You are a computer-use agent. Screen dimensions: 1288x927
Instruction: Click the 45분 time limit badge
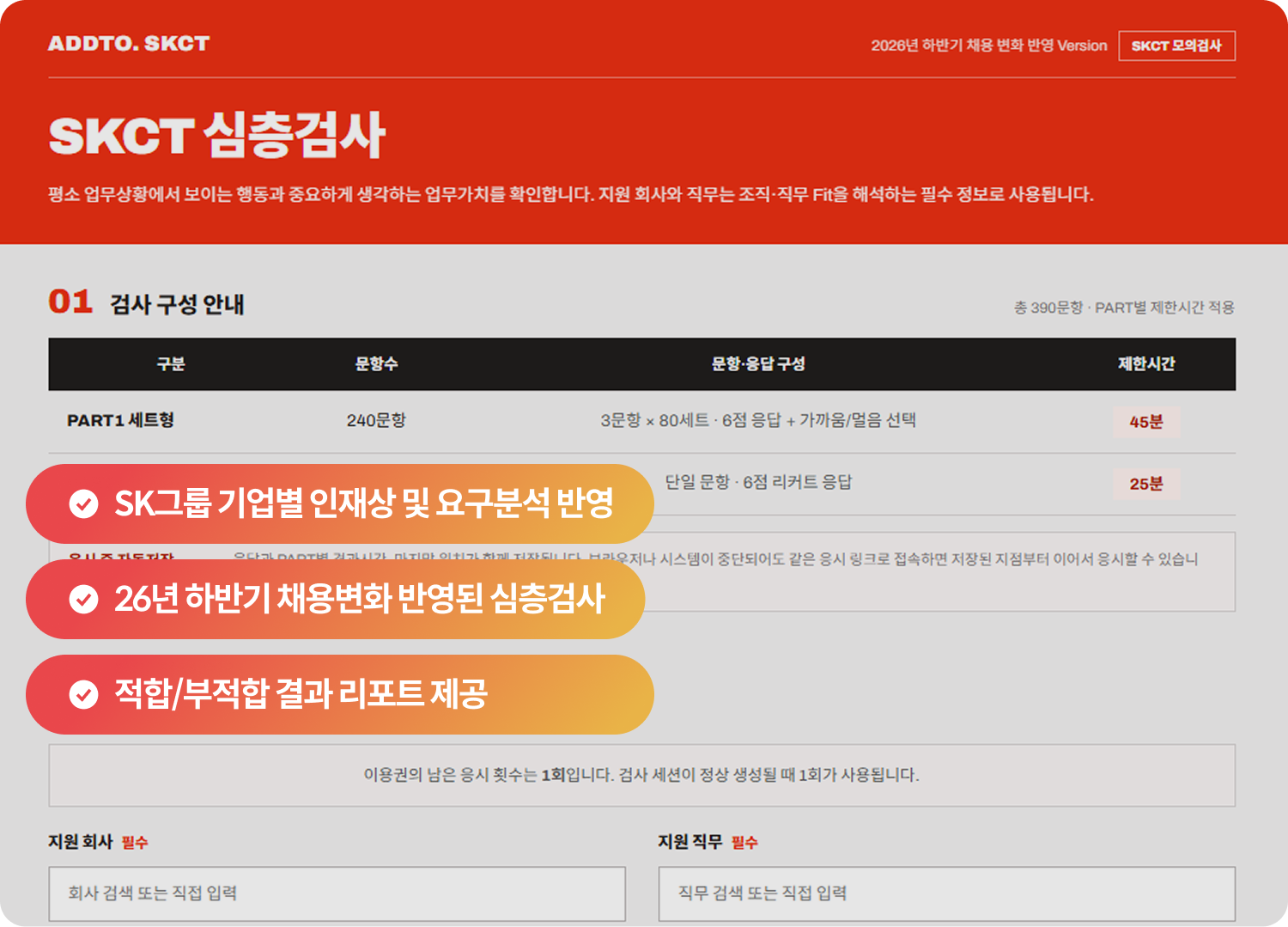[x=1146, y=422]
